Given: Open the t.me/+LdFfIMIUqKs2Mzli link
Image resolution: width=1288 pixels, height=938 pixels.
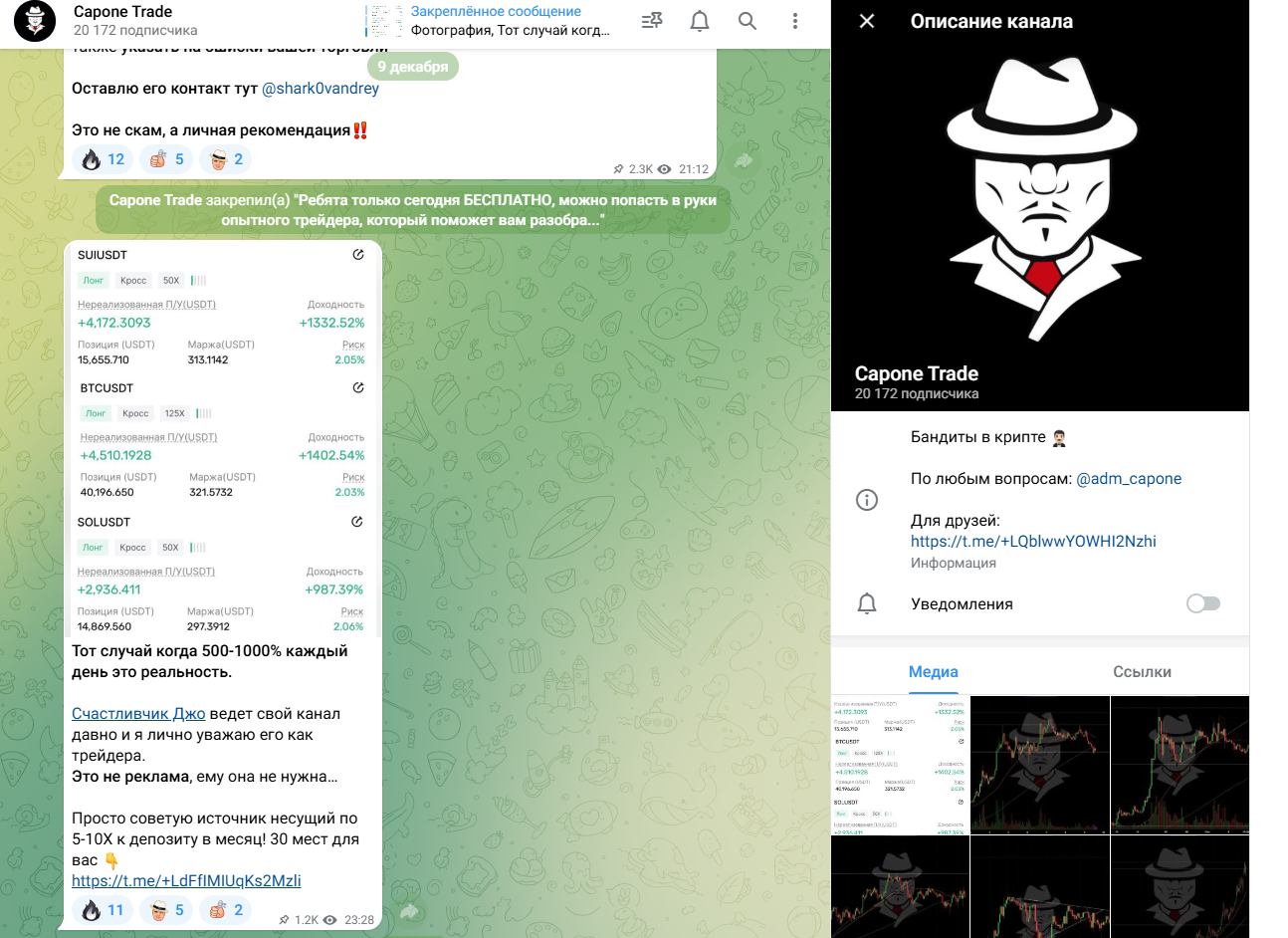Looking at the screenshot, I should coord(186,881).
